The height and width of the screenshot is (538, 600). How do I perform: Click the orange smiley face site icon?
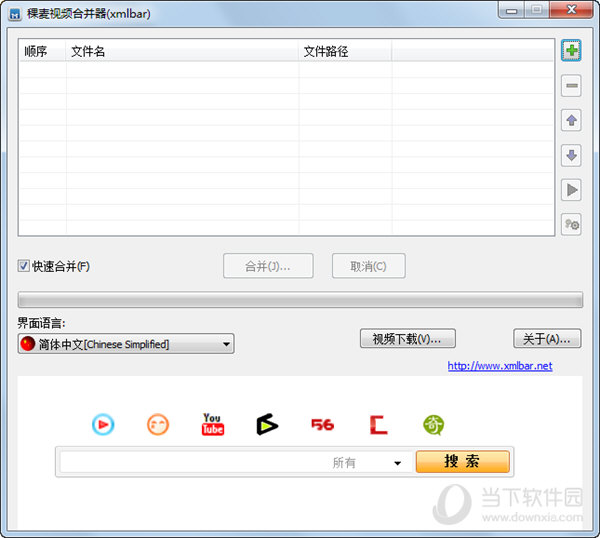158,425
